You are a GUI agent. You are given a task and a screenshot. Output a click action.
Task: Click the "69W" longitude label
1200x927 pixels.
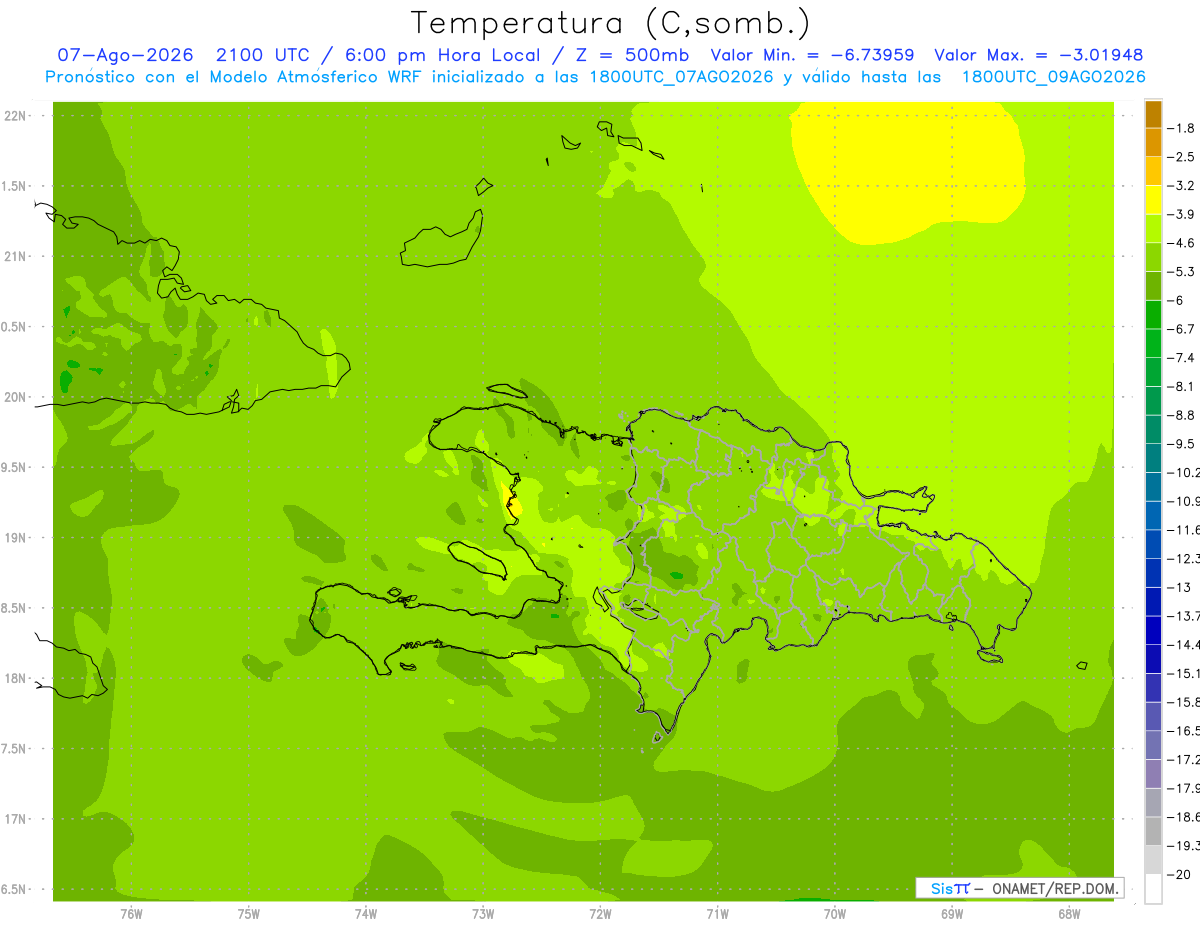(952, 914)
